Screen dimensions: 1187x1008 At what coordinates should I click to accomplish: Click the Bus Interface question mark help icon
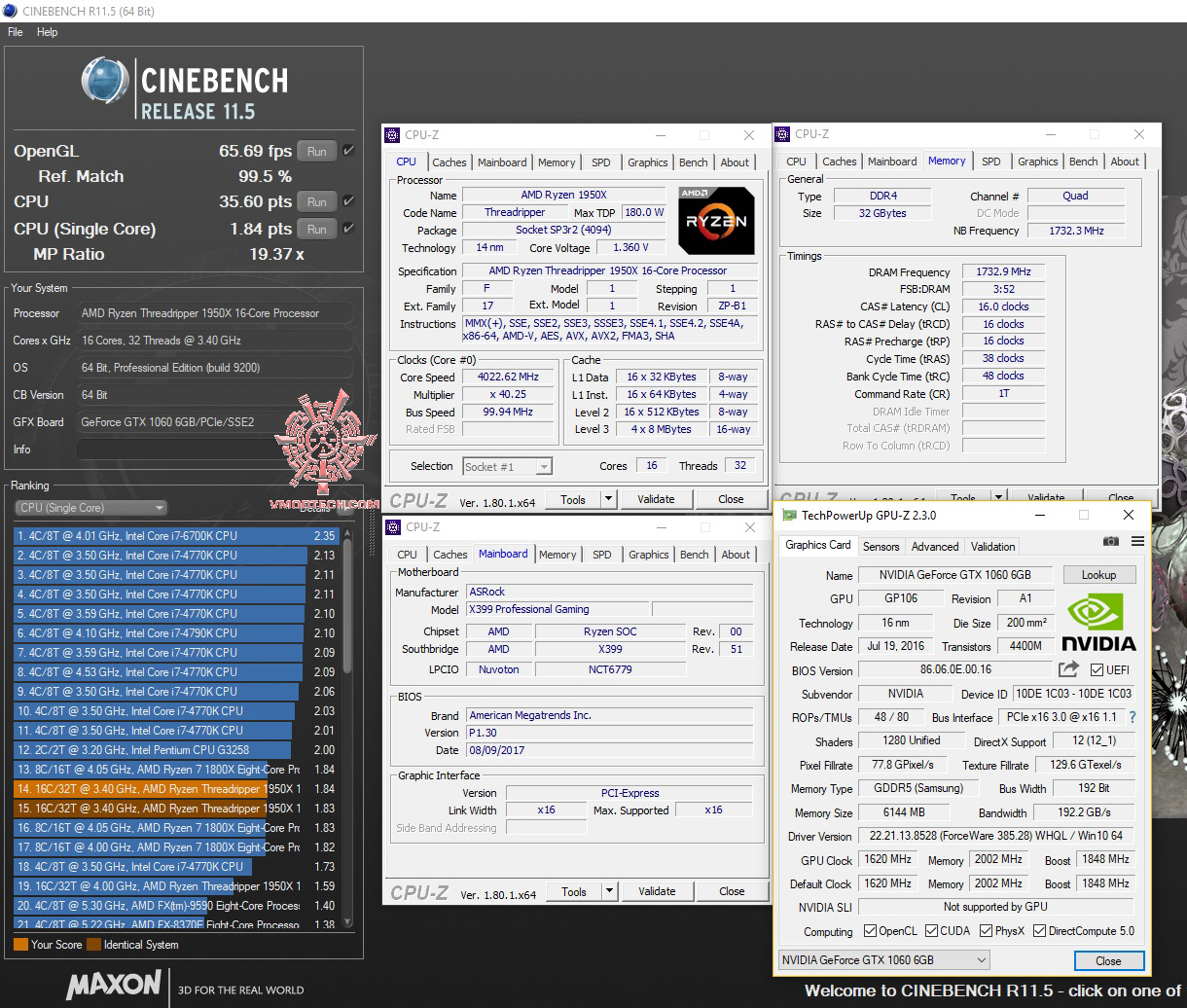pos(1133,717)
